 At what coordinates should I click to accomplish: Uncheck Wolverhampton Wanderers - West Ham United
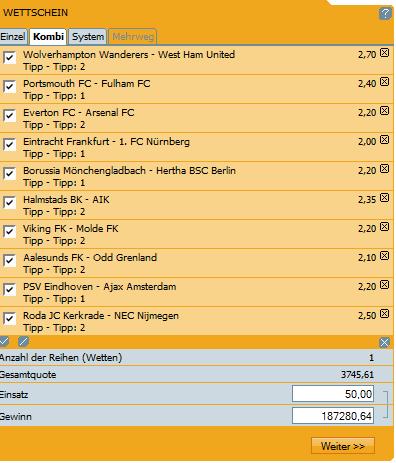click(10, 57)
